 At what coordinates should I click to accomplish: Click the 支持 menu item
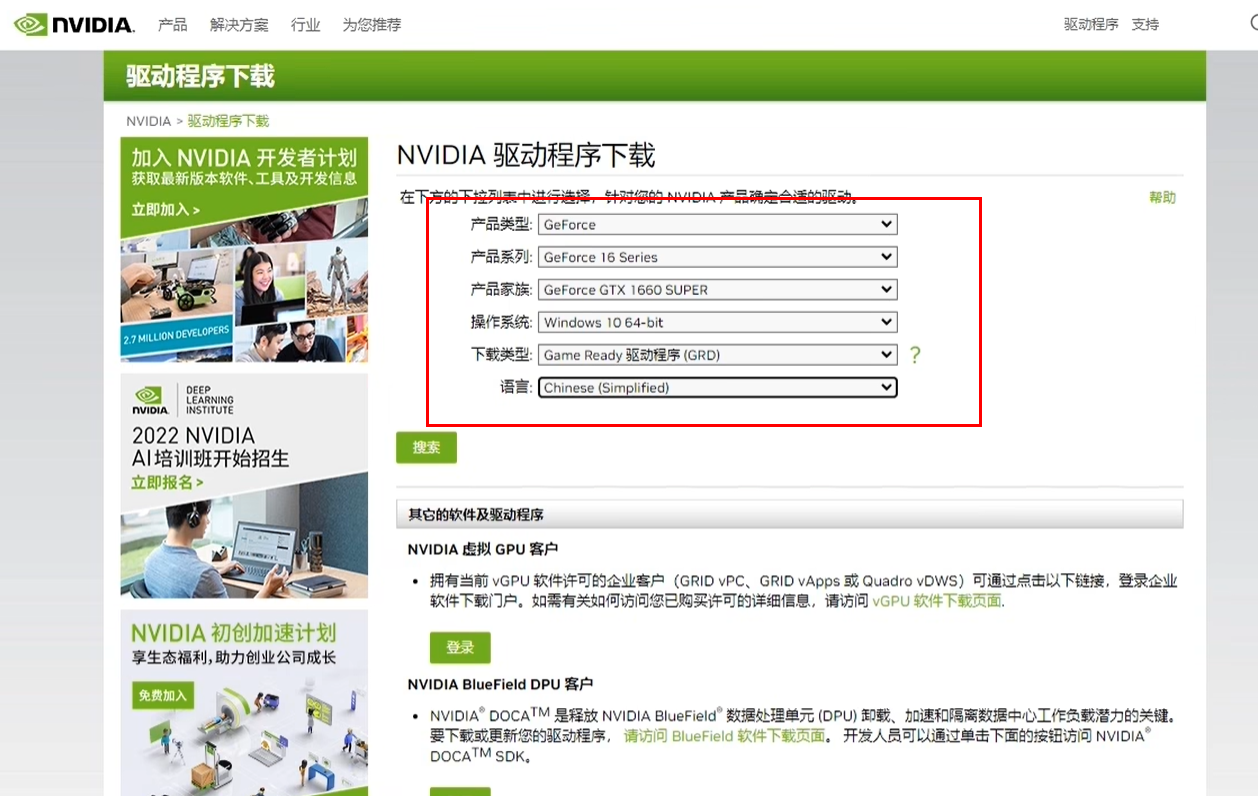coord(1145,24)
